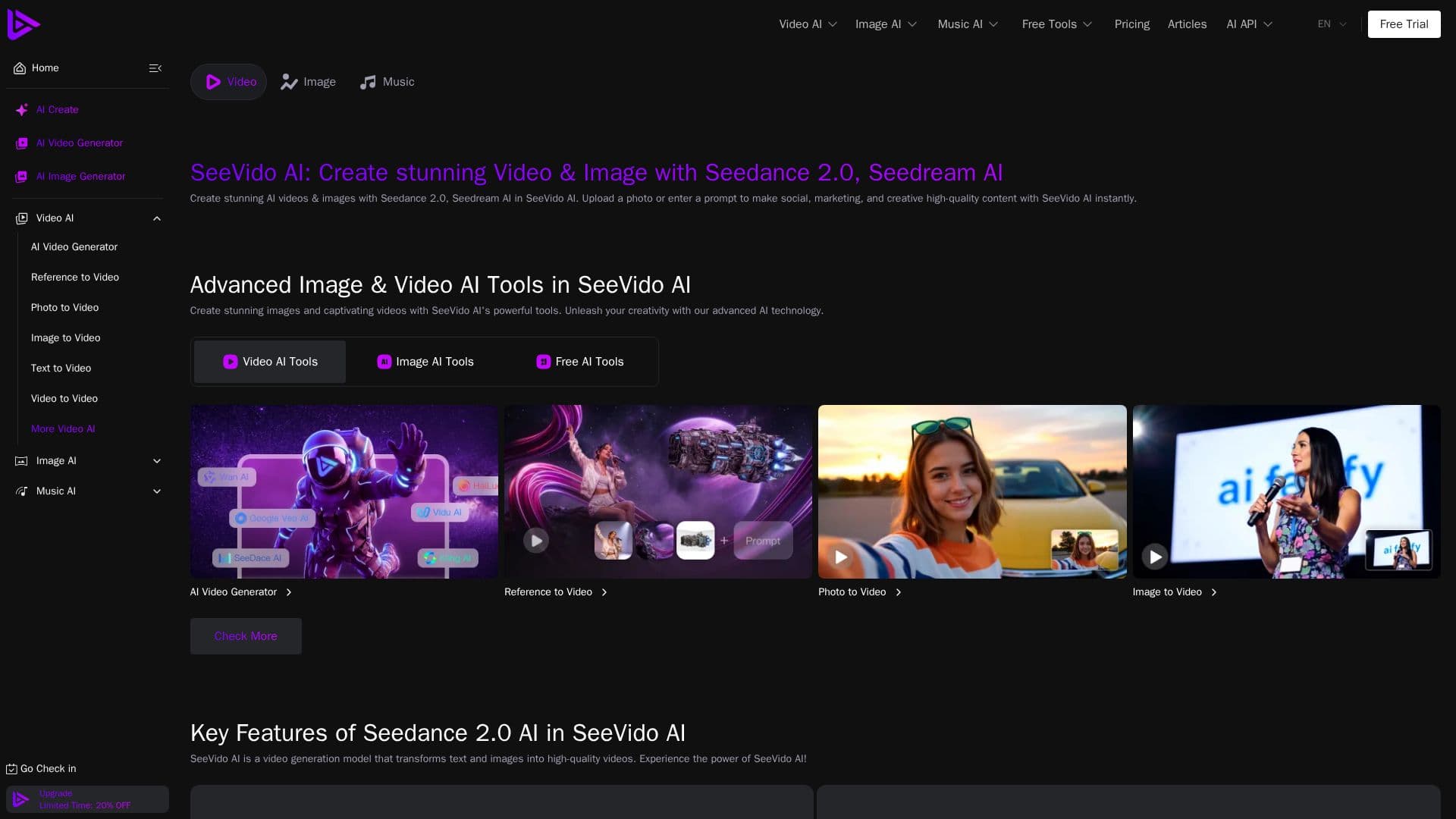Open AI Create in the sidebar
This screenshot has height=819, width=1456.
47,110
